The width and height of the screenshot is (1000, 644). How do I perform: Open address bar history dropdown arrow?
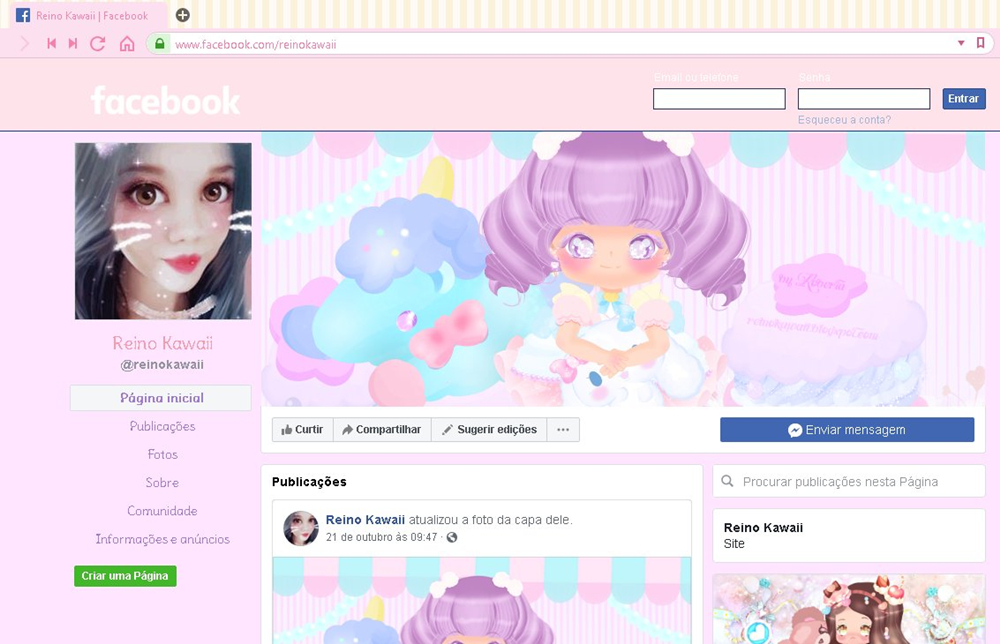point(960,43)
